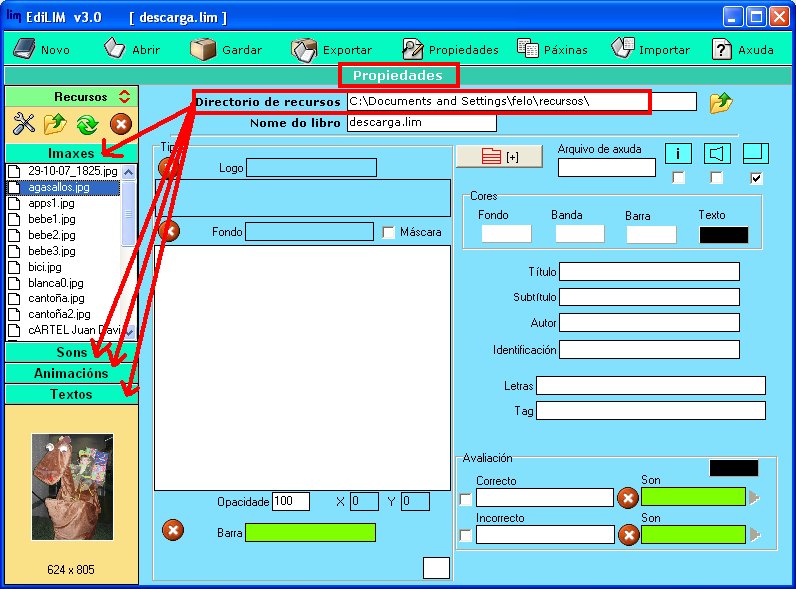Click the wrench and screwdriver tools icon

[24, 124]
